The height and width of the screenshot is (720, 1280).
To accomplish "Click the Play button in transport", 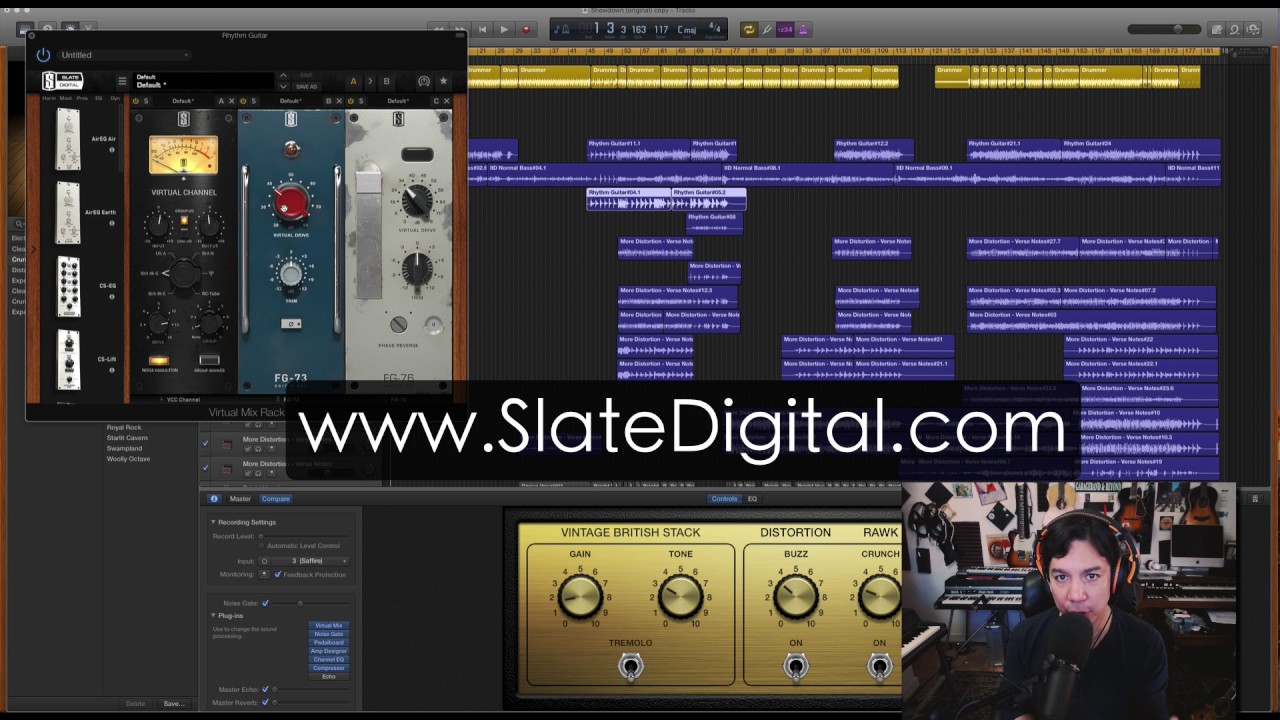I will click(x=504, y=30).
